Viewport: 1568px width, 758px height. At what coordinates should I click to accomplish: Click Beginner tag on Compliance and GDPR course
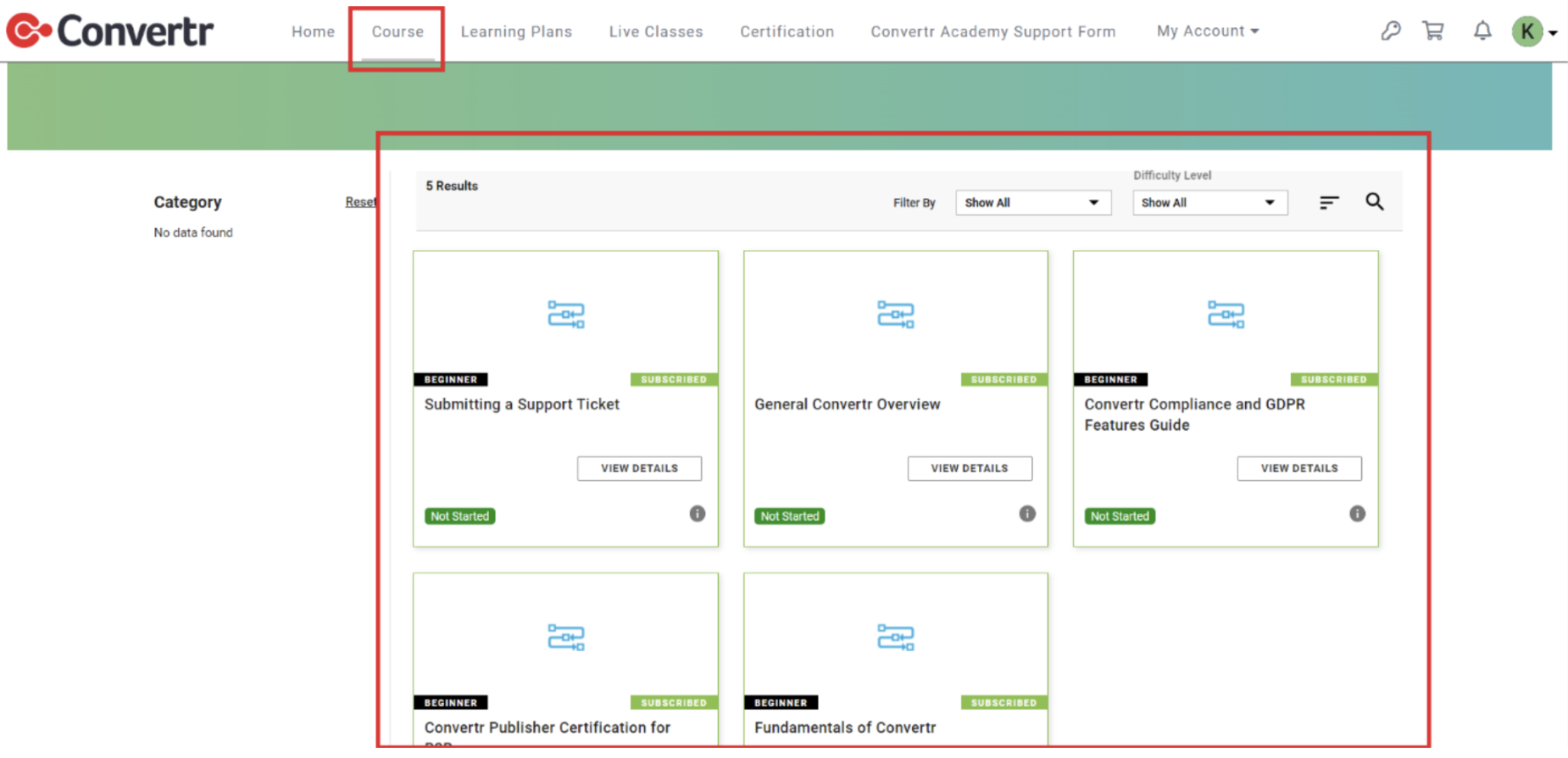tap(1111, 379)
